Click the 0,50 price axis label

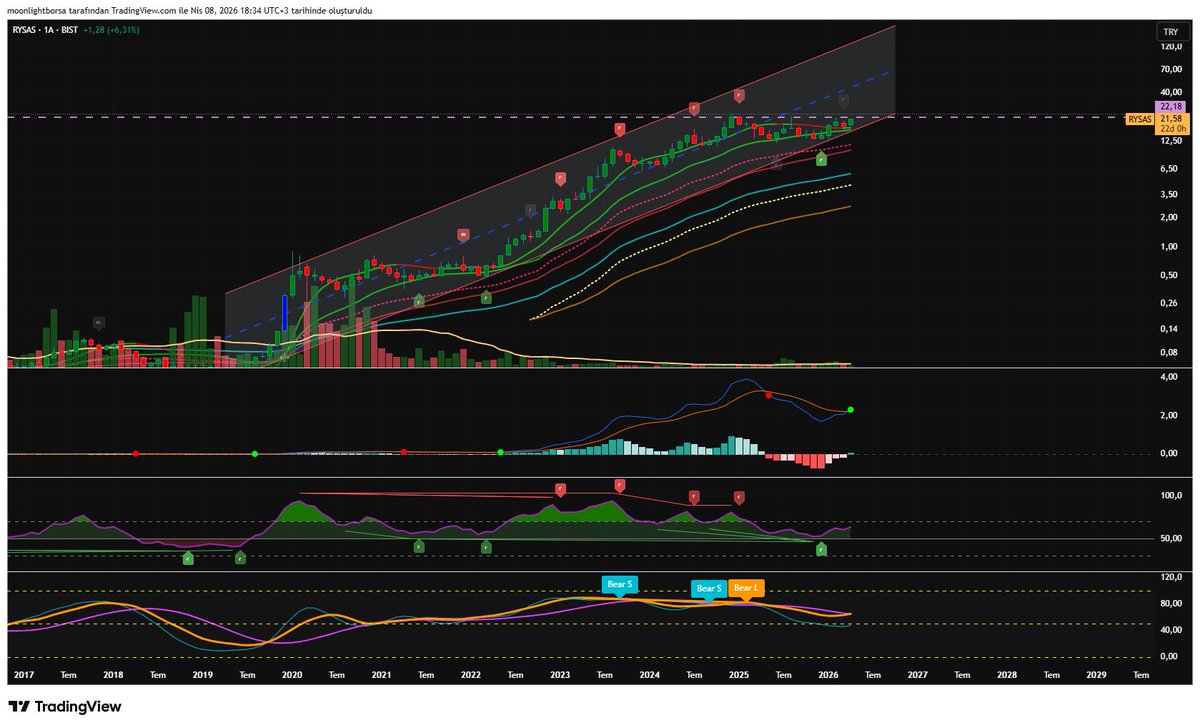[1171, 275]
